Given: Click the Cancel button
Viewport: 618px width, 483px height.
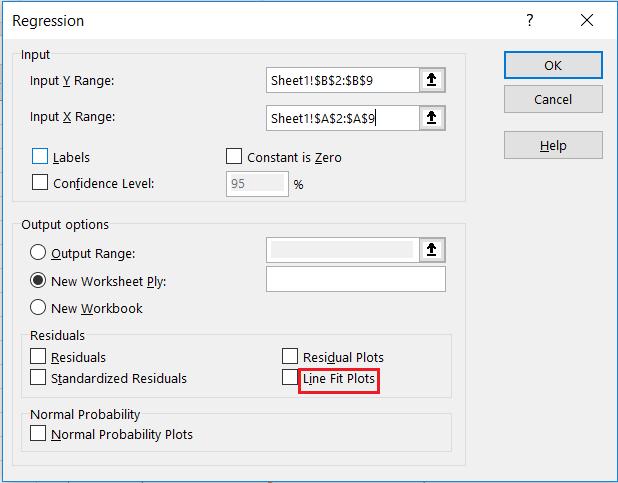Looking at the screenshot, I should [553, 99].
